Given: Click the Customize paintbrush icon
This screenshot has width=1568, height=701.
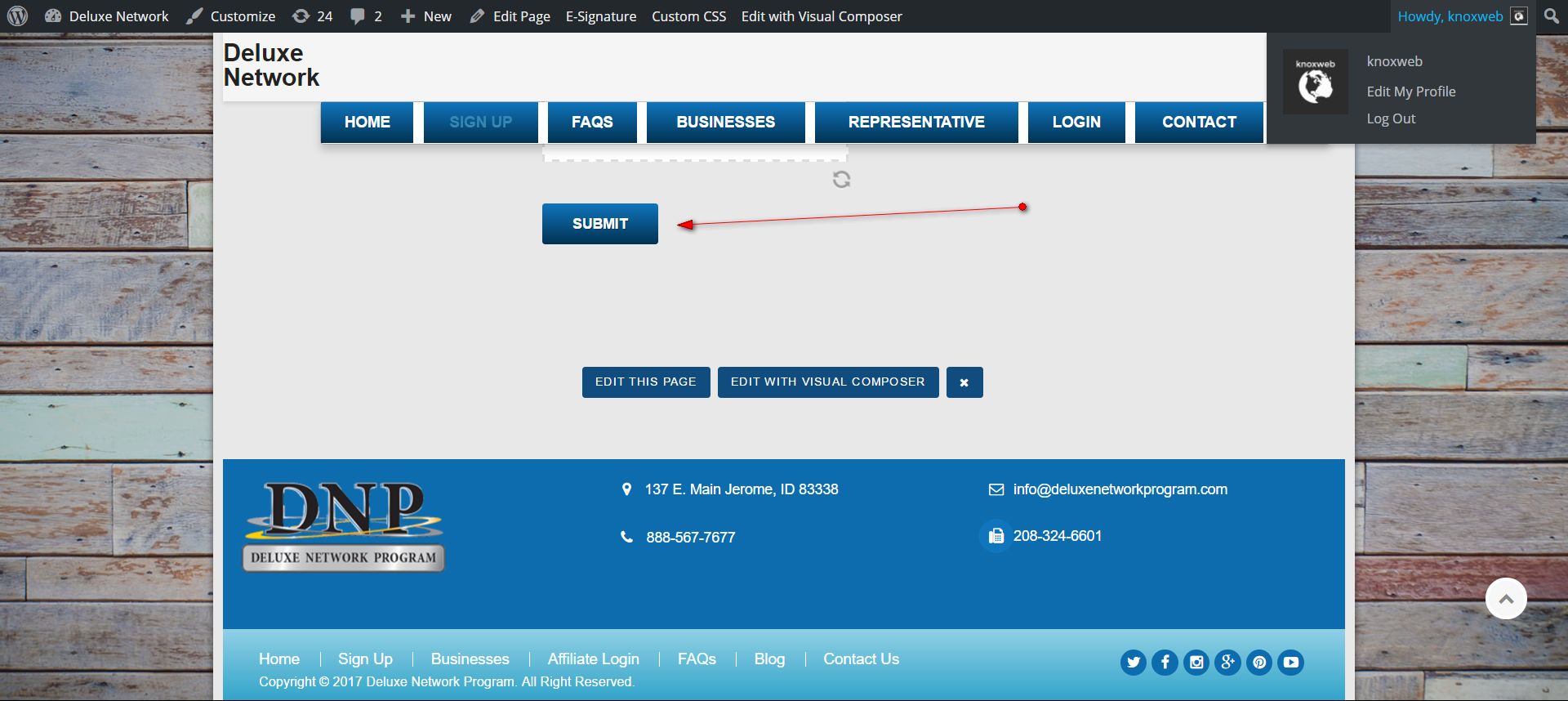Looking at the screenshot, I should point(194,16).
